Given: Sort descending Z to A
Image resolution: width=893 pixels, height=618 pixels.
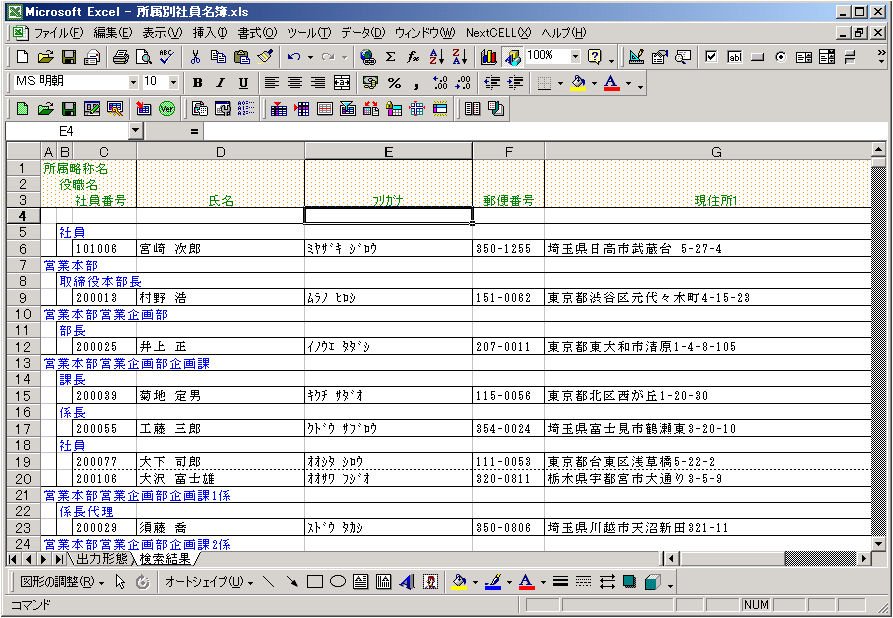Looking at the screenshot, I should pos(460,56).
